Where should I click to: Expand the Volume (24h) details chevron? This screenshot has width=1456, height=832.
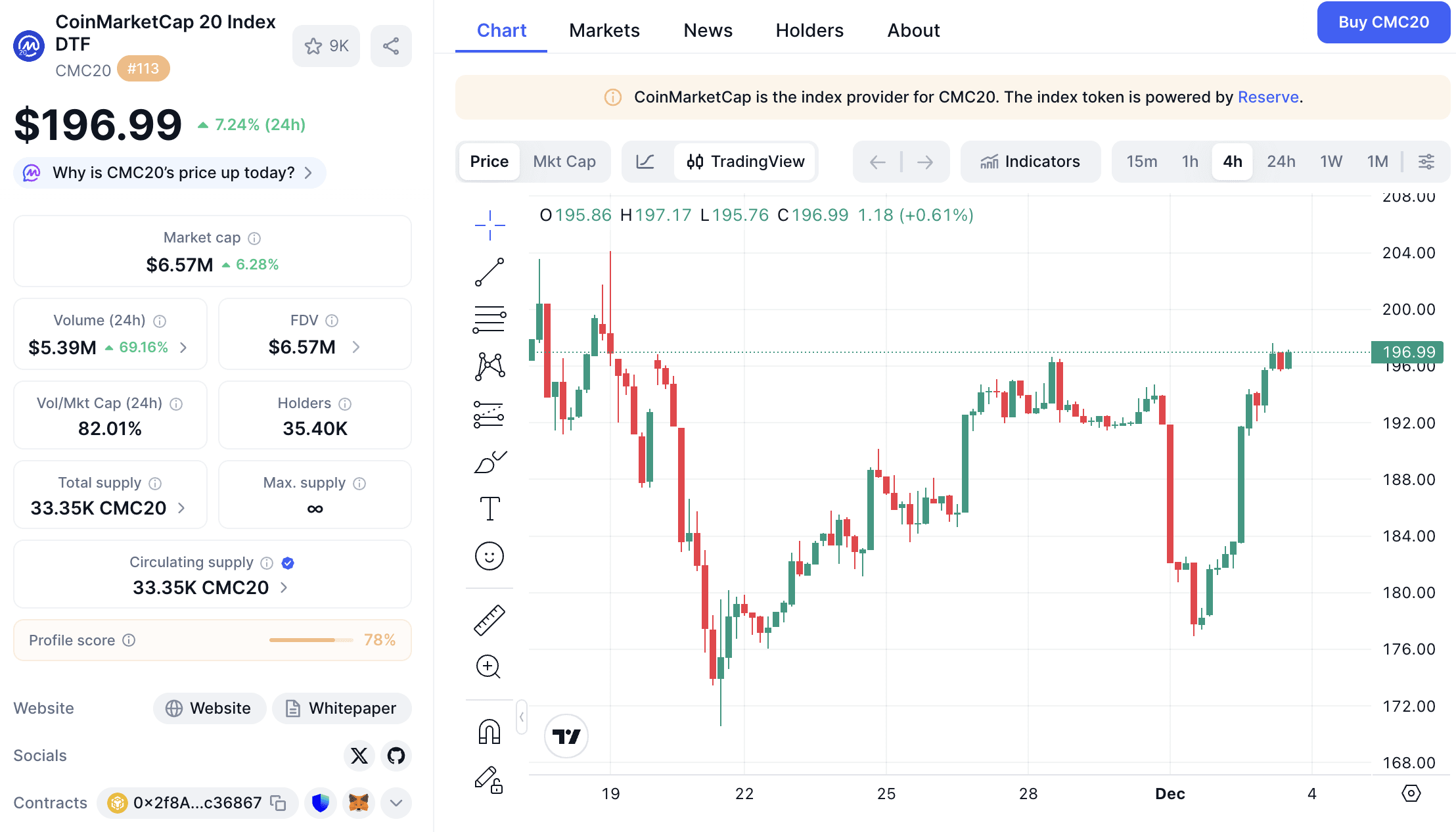pos(184,347)
